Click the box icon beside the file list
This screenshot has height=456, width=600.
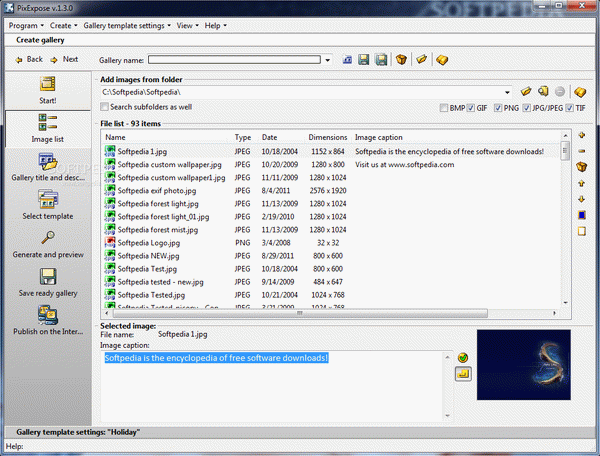pyautogui.click(x=582, y=167)
